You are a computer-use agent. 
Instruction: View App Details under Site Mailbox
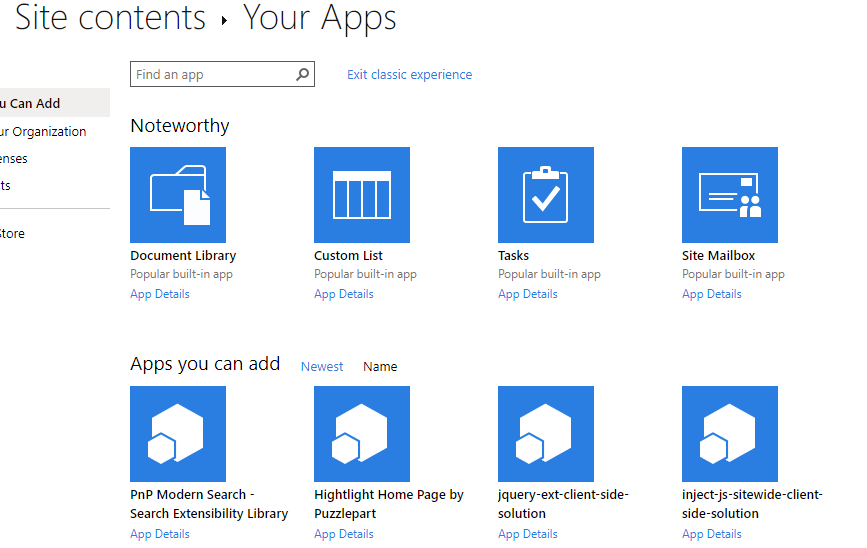[x=712, y=294]
